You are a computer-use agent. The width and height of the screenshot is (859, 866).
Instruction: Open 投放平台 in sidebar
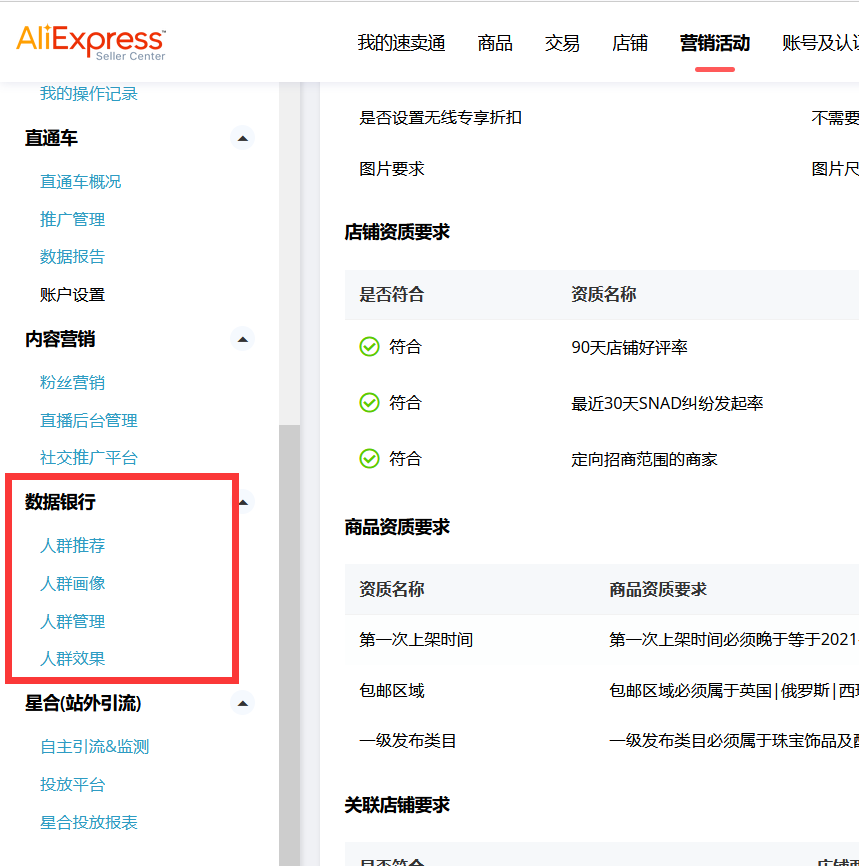[72, 784]
